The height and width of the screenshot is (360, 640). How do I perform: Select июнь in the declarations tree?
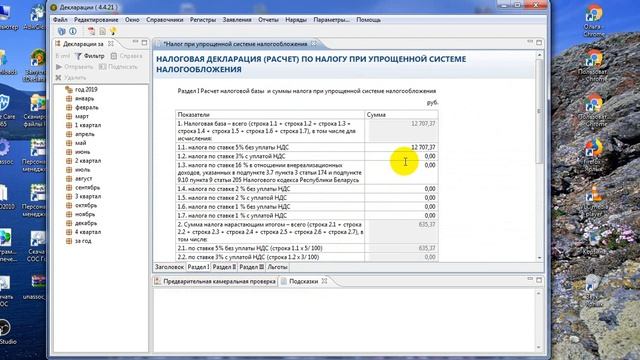82,152
